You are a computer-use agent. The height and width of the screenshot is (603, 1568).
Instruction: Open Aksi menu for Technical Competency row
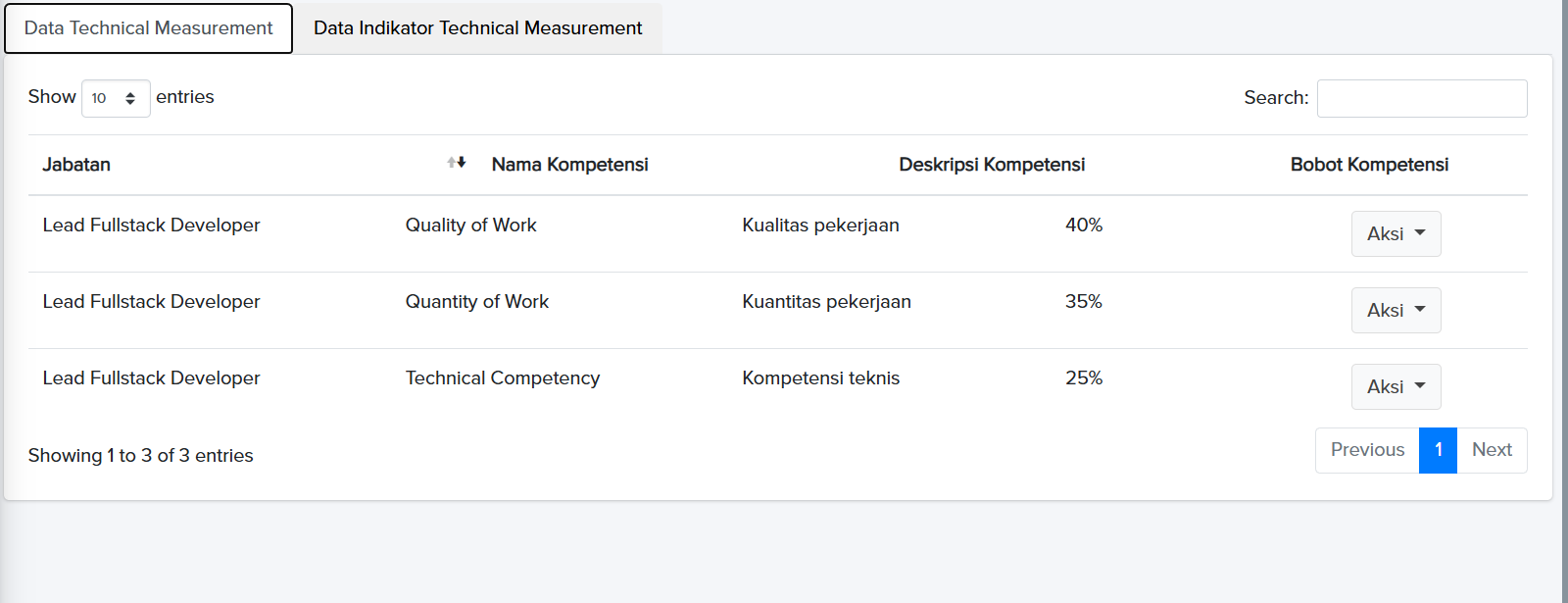(1396, 386)
